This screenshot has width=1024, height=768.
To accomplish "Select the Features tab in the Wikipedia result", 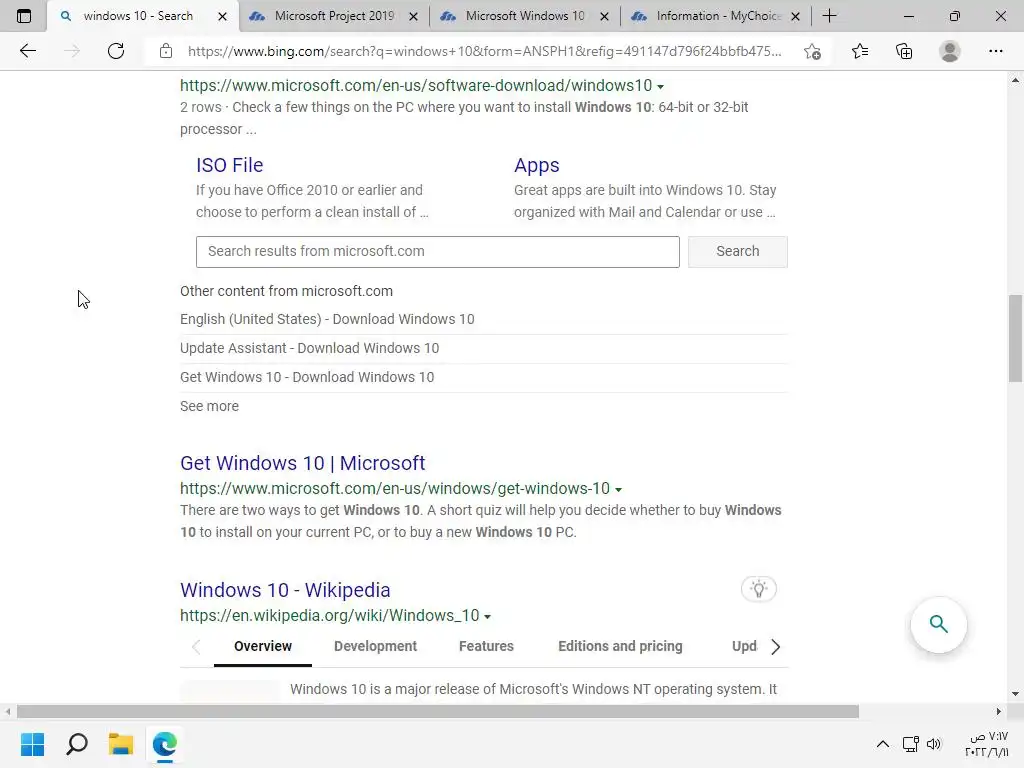I will coord(487,646).
